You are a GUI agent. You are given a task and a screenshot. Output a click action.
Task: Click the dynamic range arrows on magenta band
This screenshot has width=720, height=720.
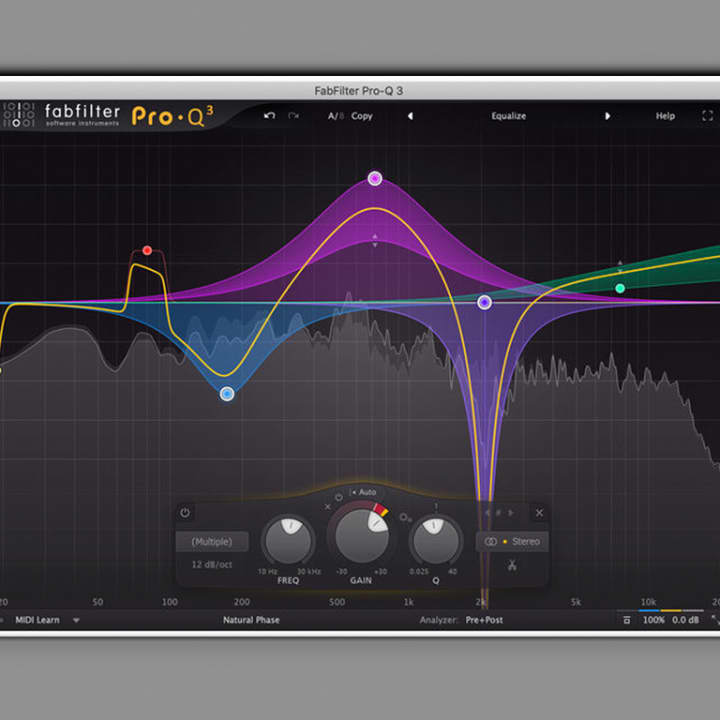pyautogui.click(x=375, y=240)
